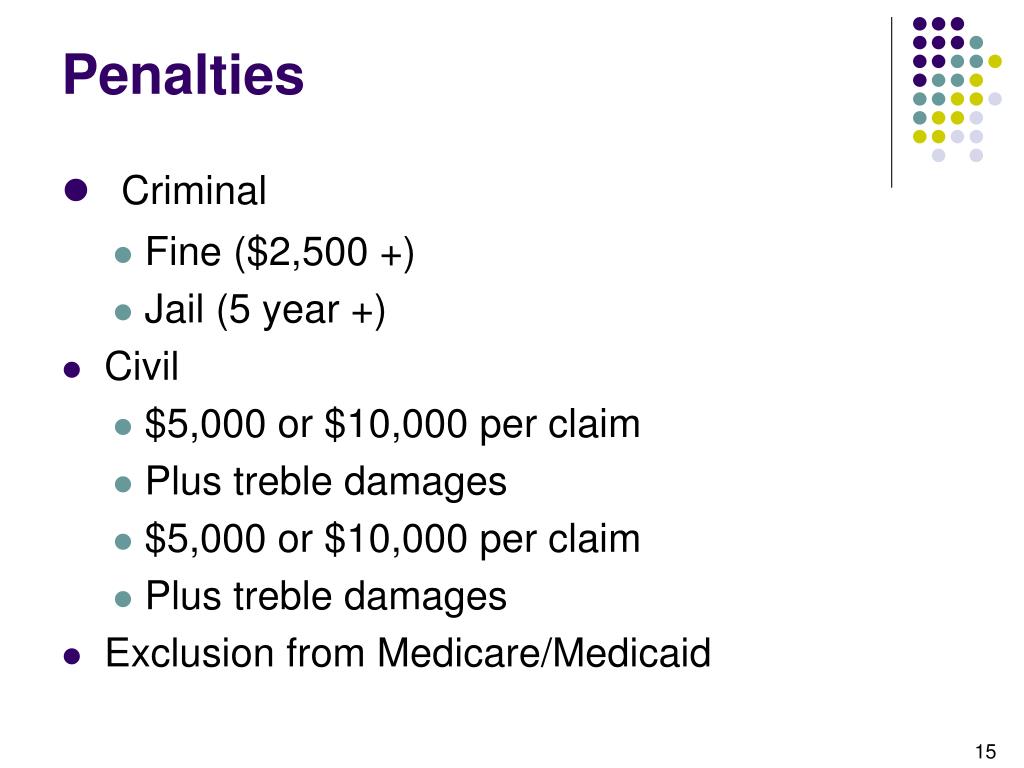Screen dimensions: 1024x768
Task: Click teal bullet of first treble damages line
Action: [123, 484]
